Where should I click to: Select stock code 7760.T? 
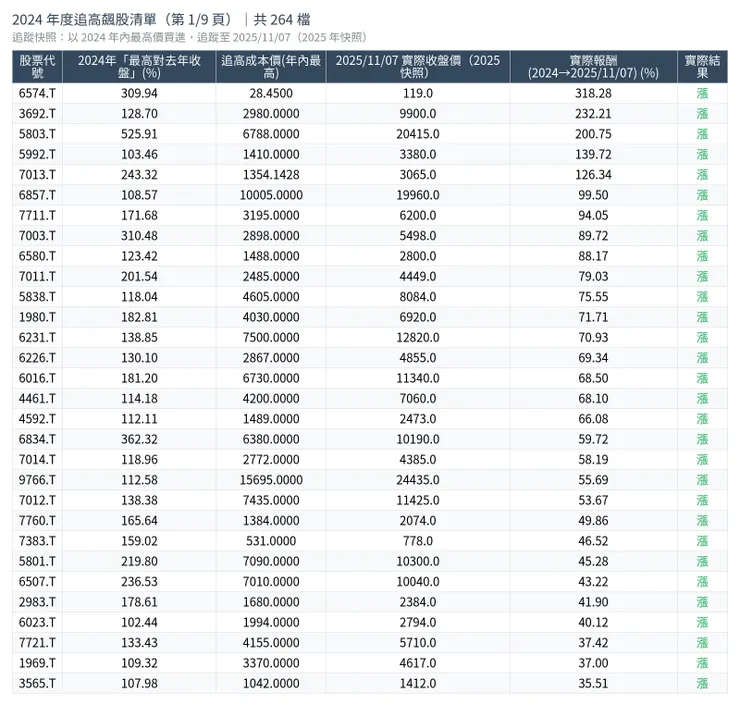[x=37, y=521]
